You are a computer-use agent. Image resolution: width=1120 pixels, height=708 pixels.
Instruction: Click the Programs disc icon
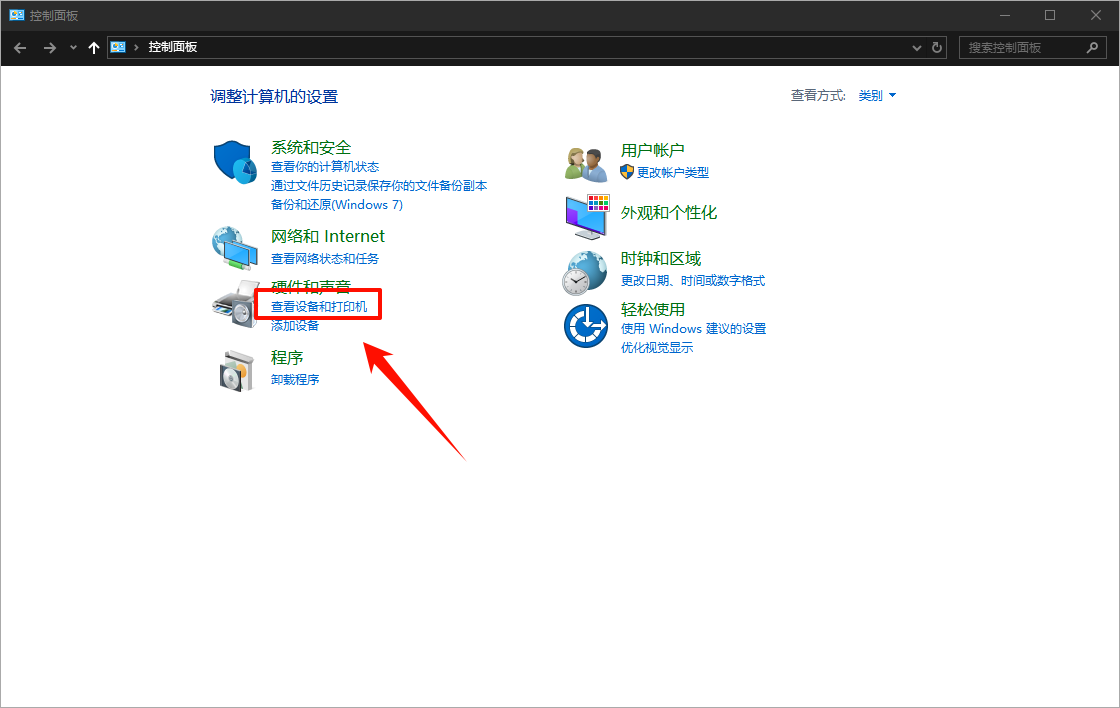point(235,370)
